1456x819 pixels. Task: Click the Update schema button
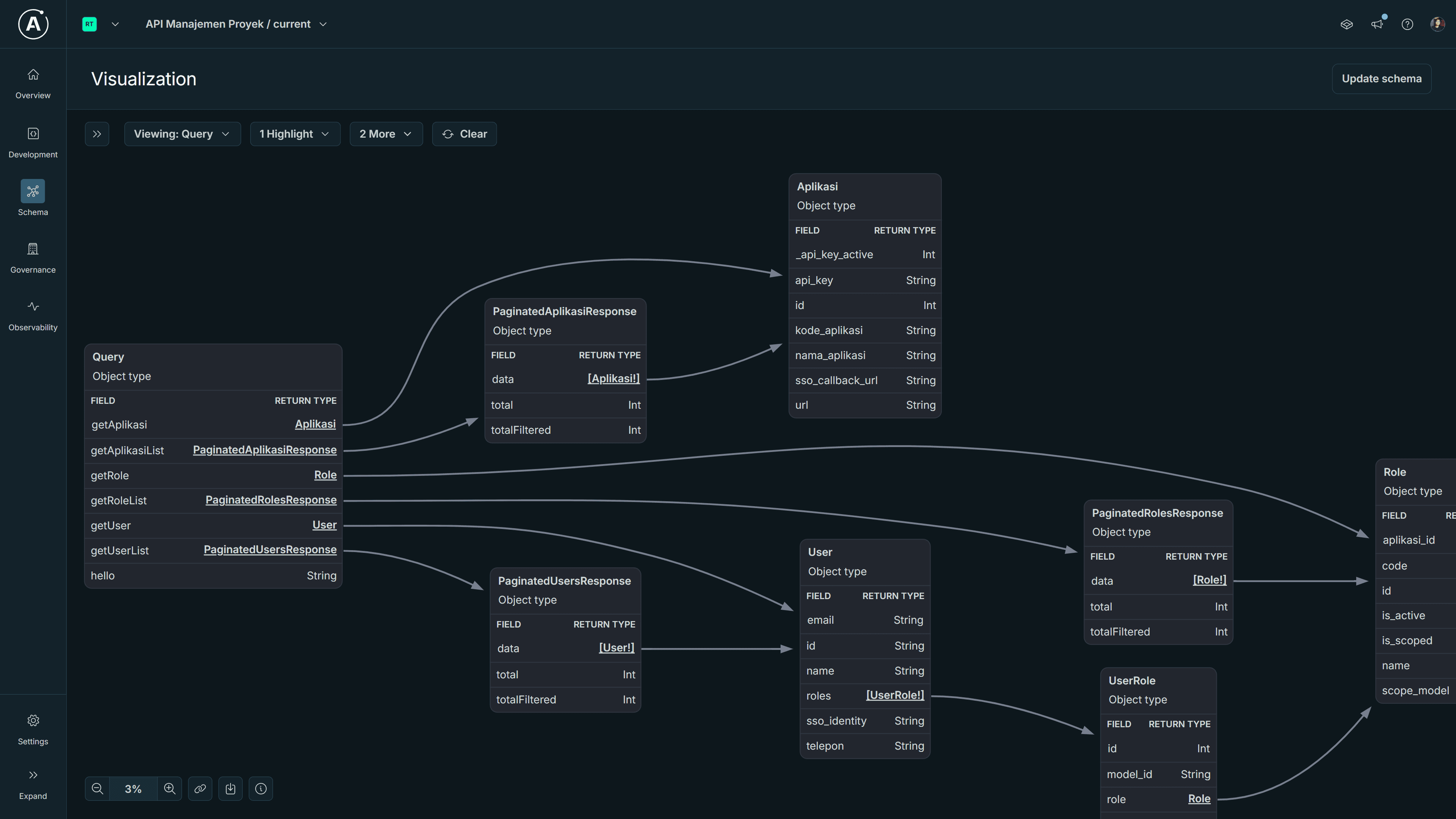tap(1381, 78)
